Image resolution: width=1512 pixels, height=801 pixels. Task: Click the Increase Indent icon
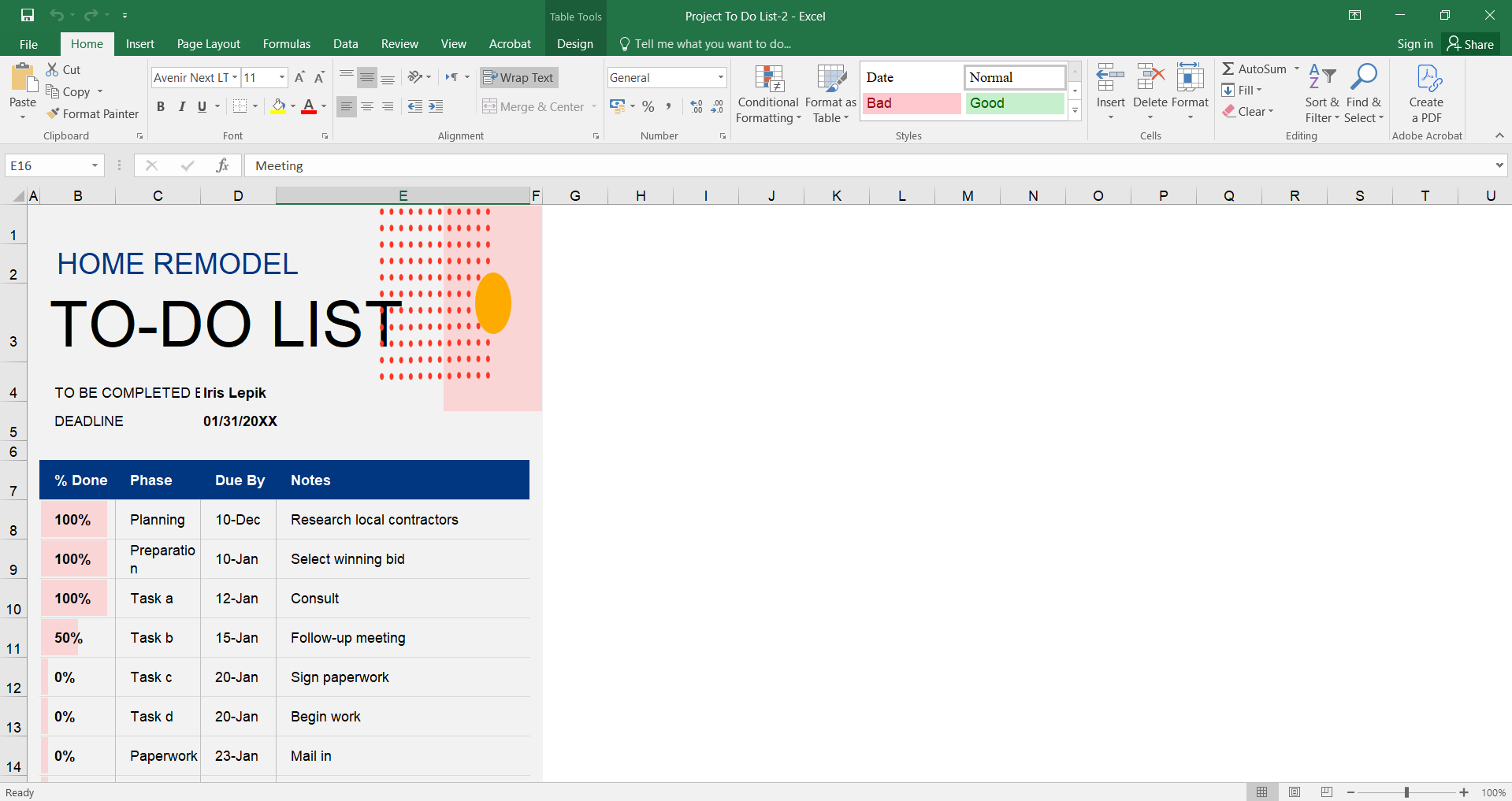[436, 106]
